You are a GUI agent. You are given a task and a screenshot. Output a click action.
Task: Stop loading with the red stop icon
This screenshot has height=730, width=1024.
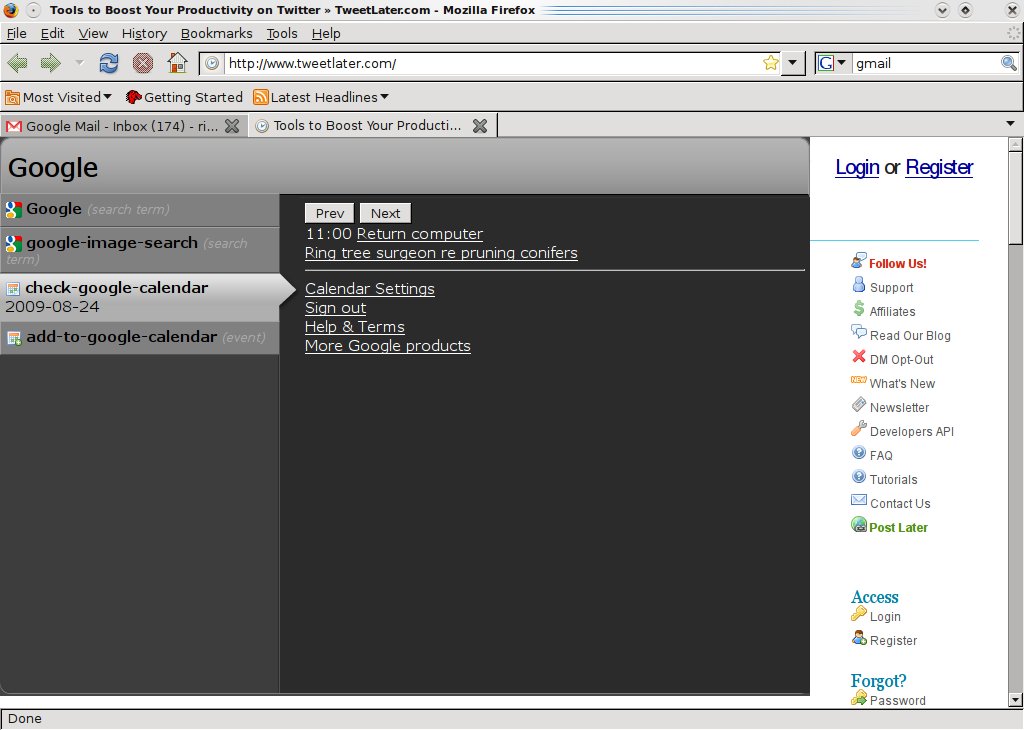142,63
